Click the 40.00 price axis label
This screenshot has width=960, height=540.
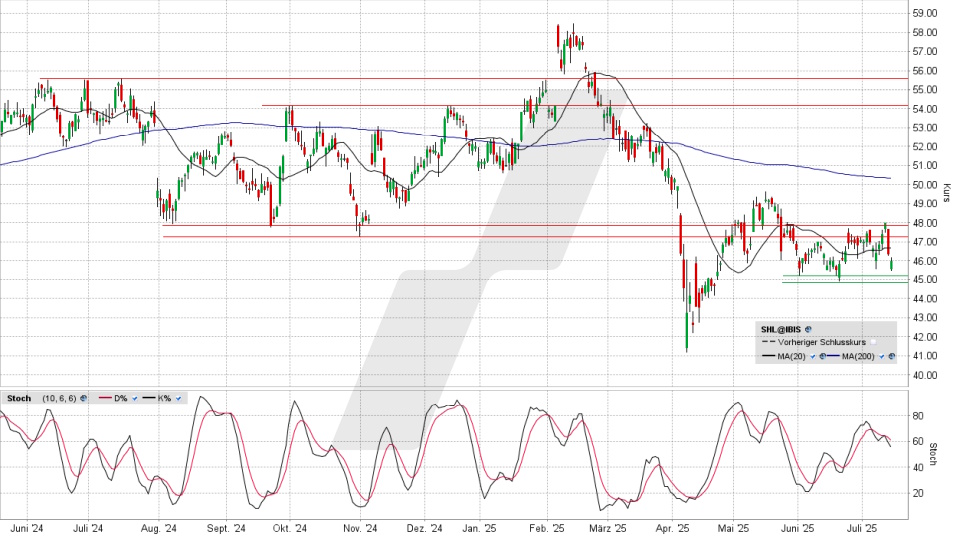point(924,375)
